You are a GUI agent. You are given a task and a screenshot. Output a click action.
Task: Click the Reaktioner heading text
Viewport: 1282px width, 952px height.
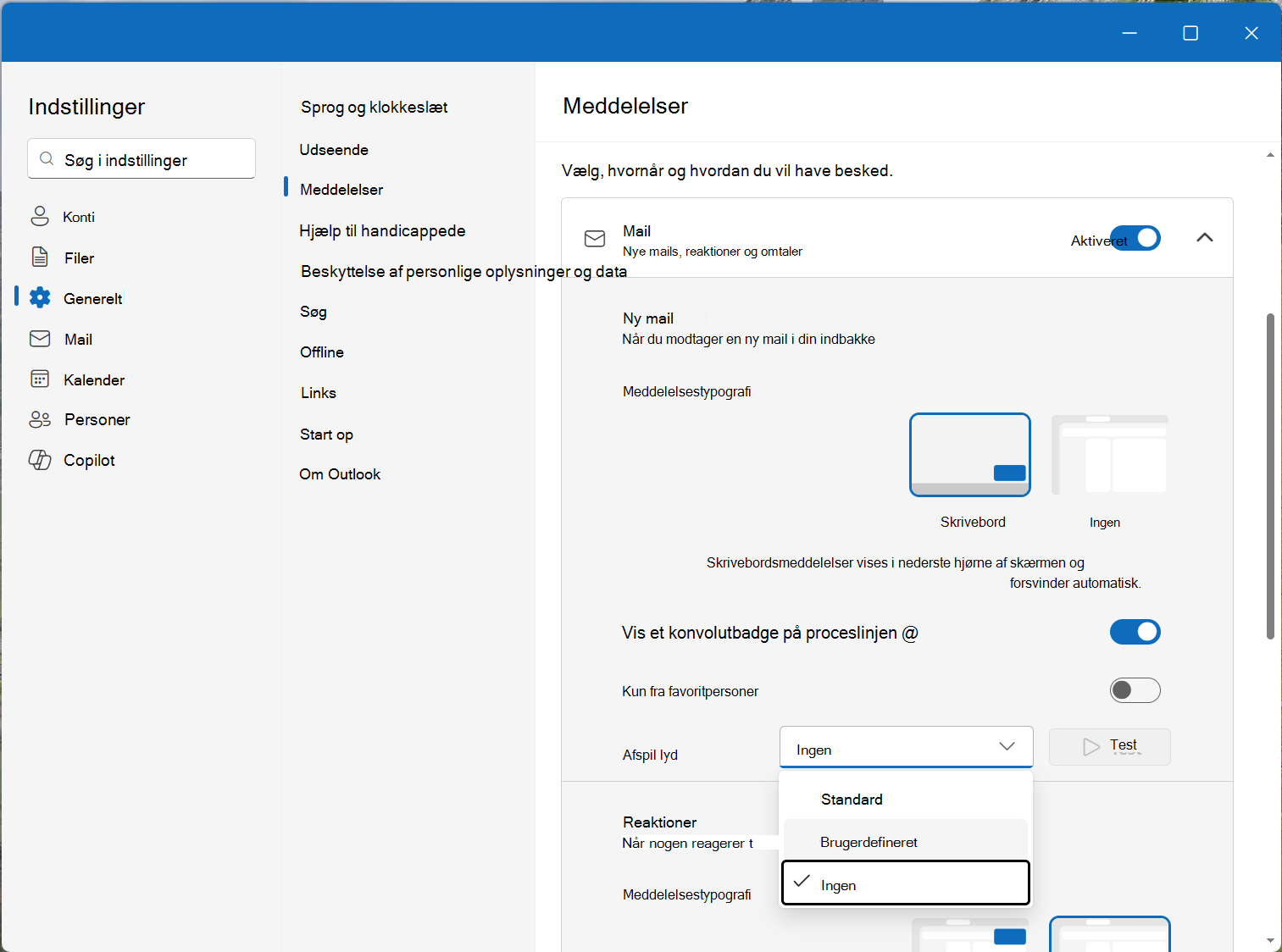660,822
